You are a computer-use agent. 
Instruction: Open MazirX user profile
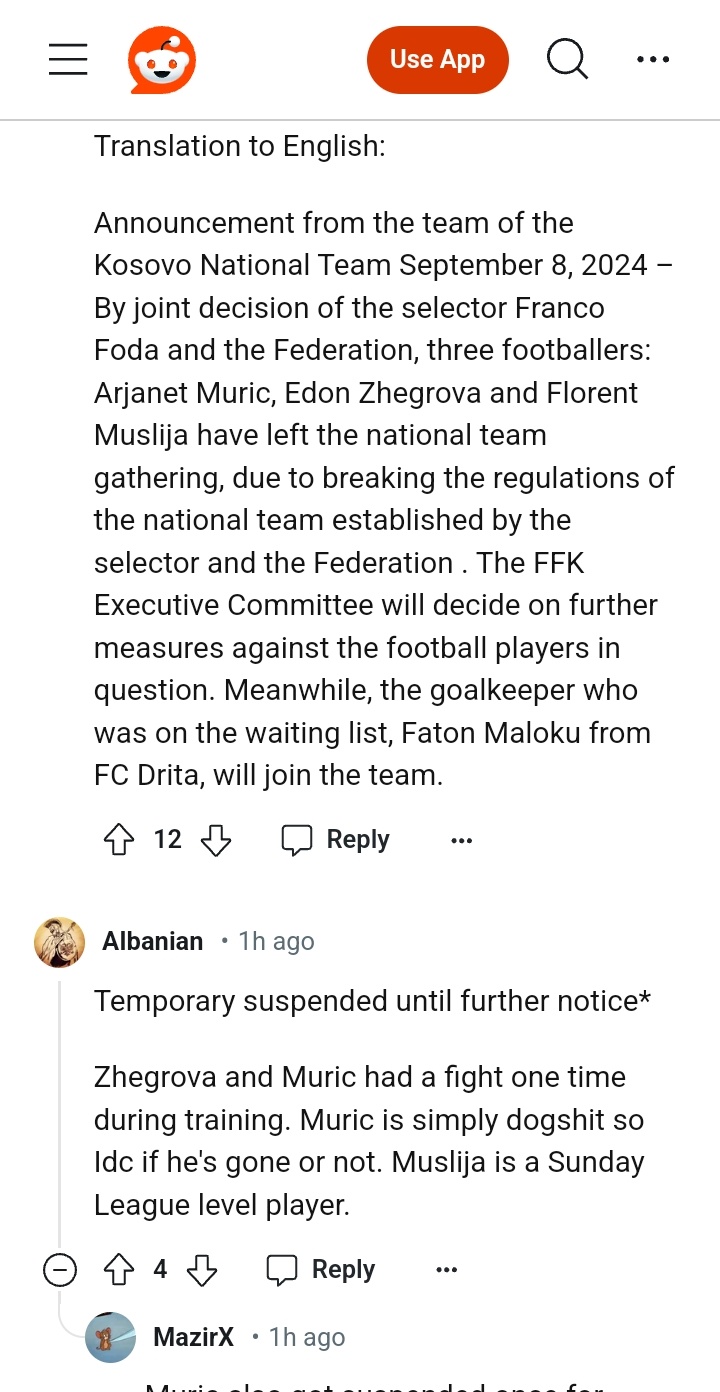[194, 1338]
